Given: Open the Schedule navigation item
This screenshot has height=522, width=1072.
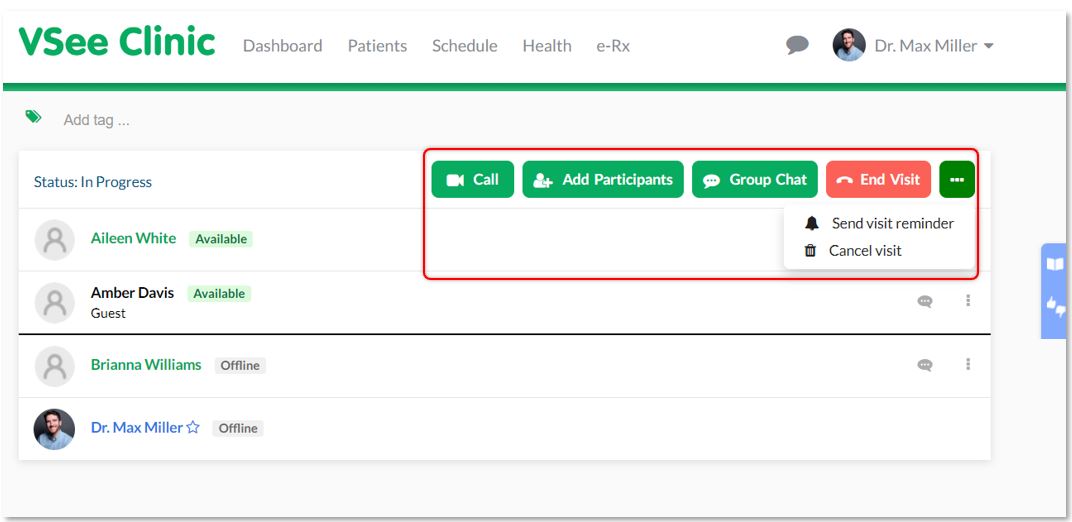Looking at the screenshot, I should pos(465,46).
